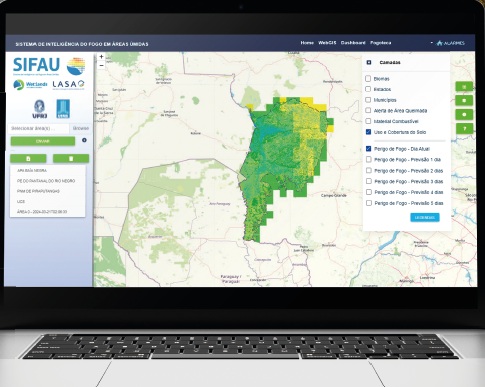Collapse the Camadas layers panel

[369, 62]
